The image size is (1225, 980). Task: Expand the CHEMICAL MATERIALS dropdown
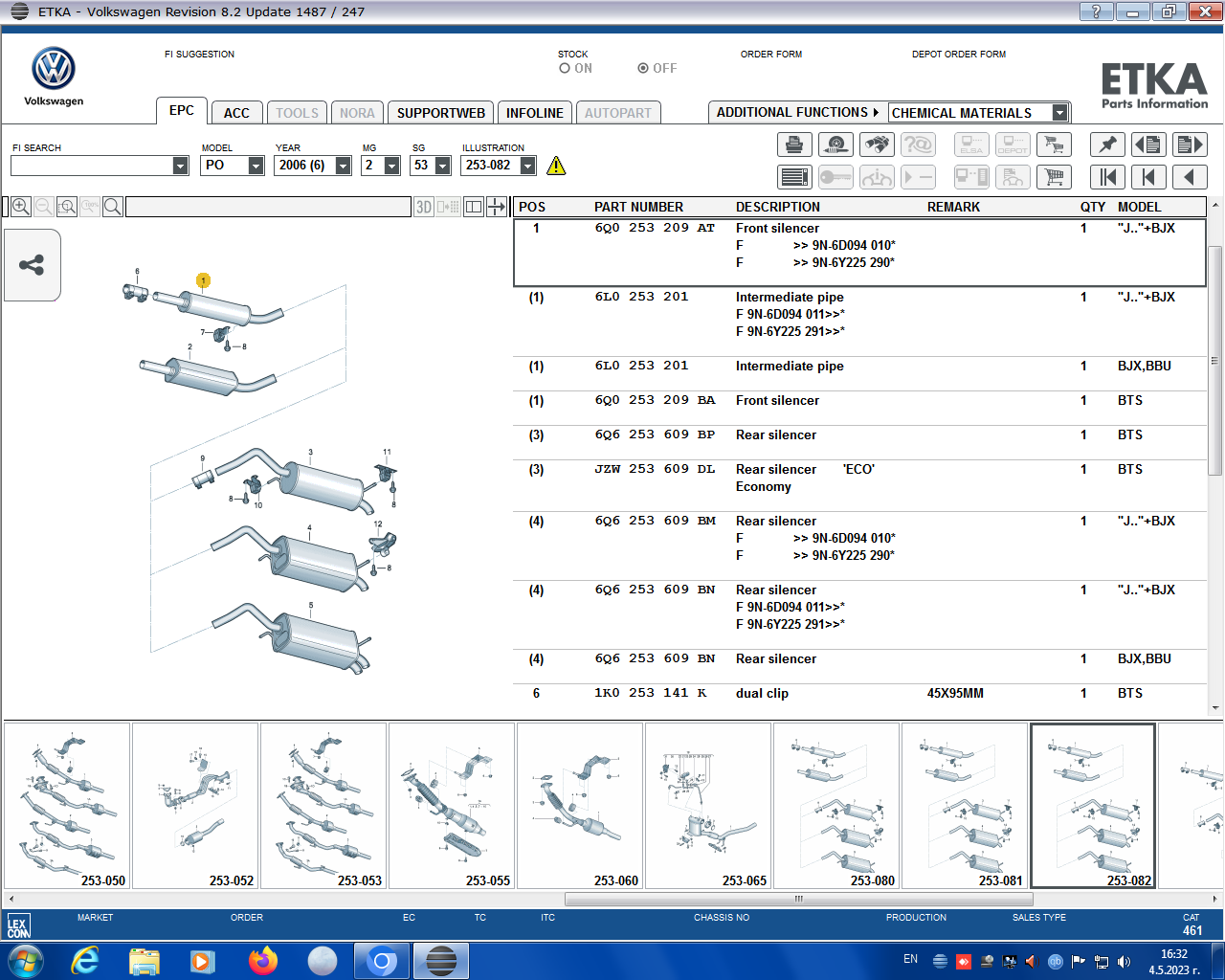1059,113
